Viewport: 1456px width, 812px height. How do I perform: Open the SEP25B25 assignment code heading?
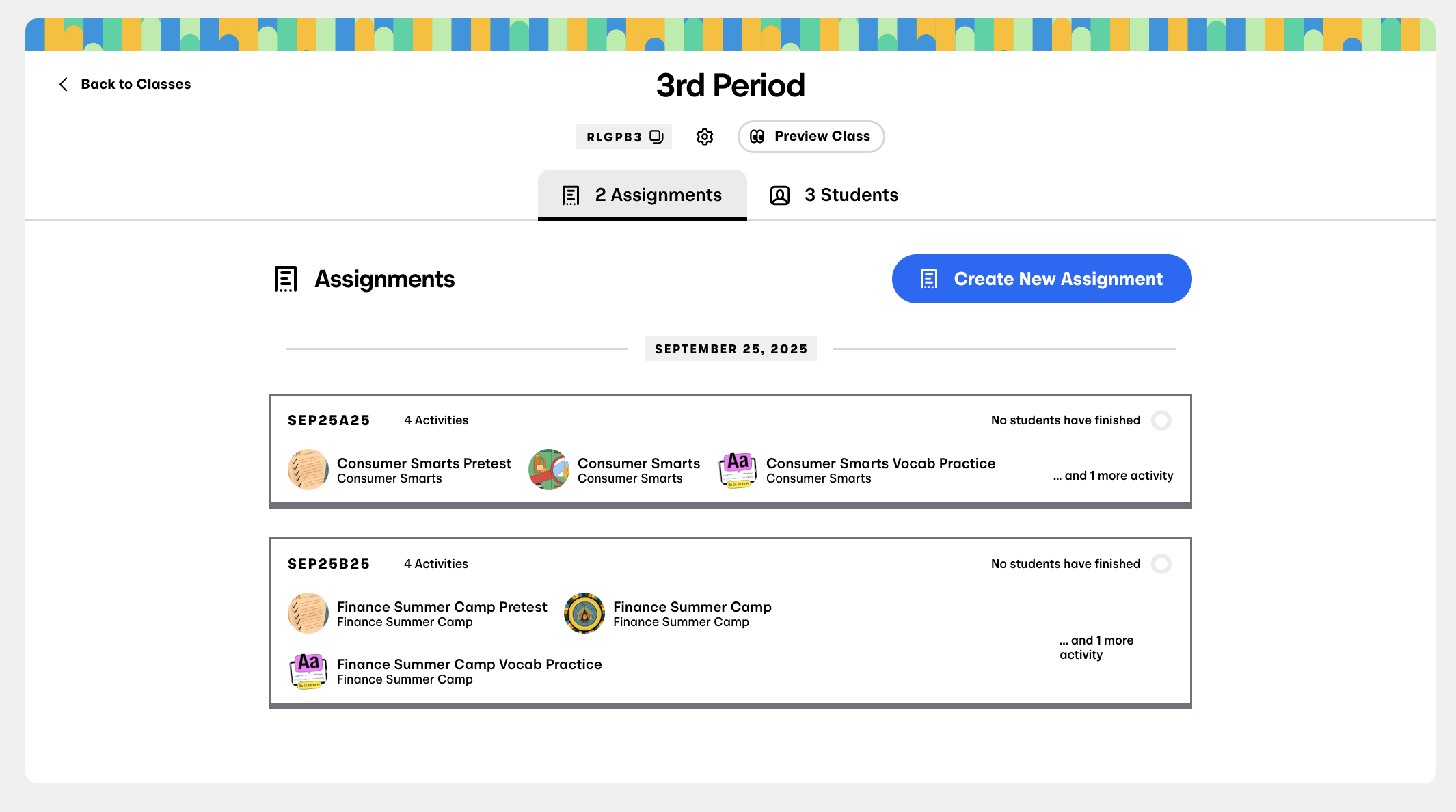point(329,564)
